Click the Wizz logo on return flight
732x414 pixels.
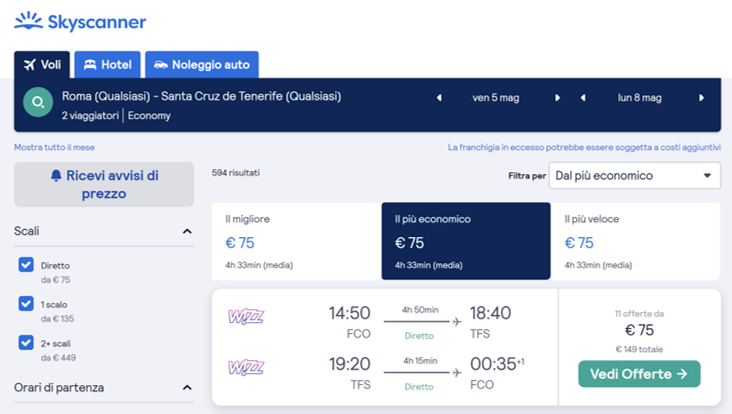click(246, 367)
